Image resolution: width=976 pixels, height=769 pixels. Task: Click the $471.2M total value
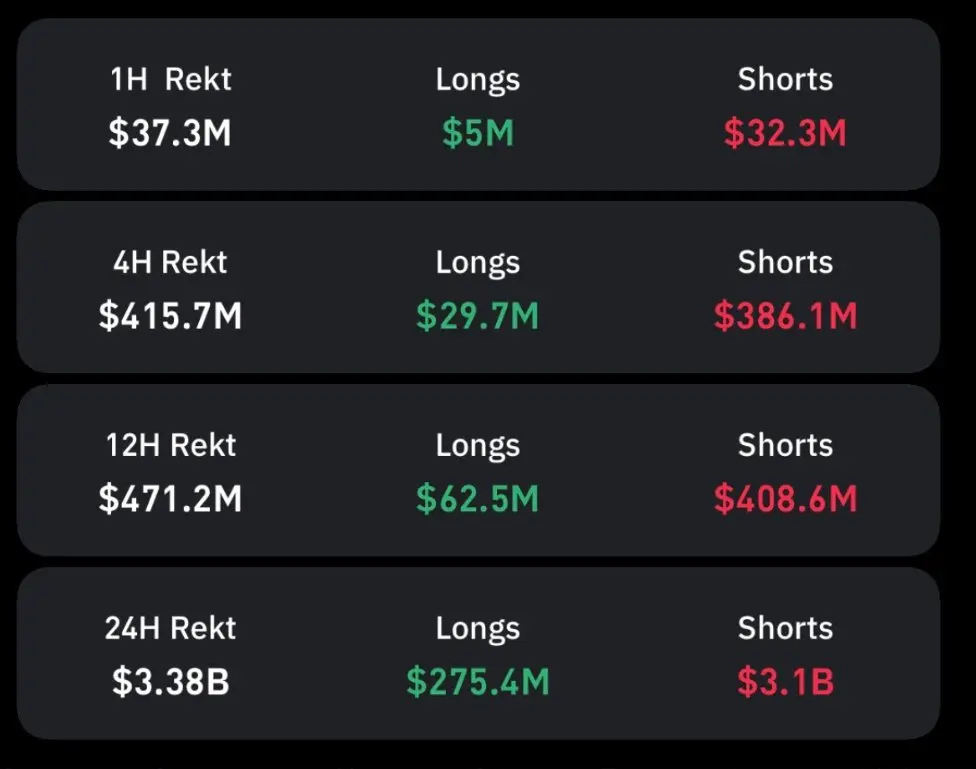170,499
